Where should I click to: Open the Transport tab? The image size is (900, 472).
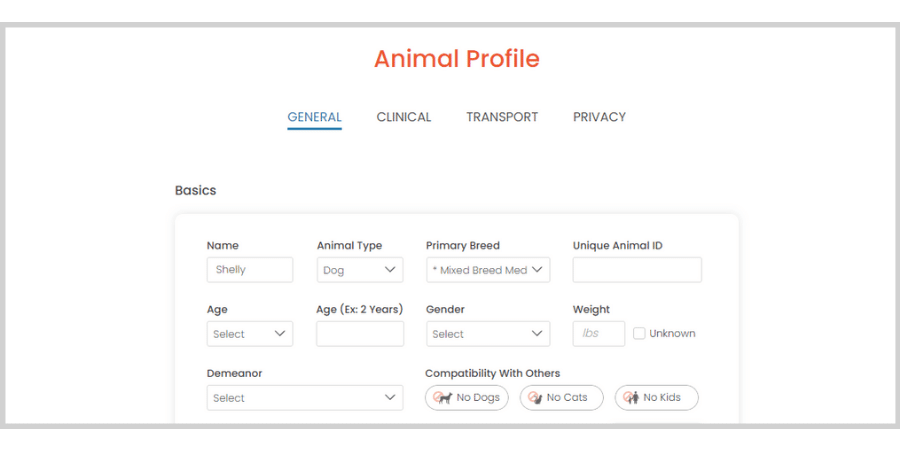[502, 117]
